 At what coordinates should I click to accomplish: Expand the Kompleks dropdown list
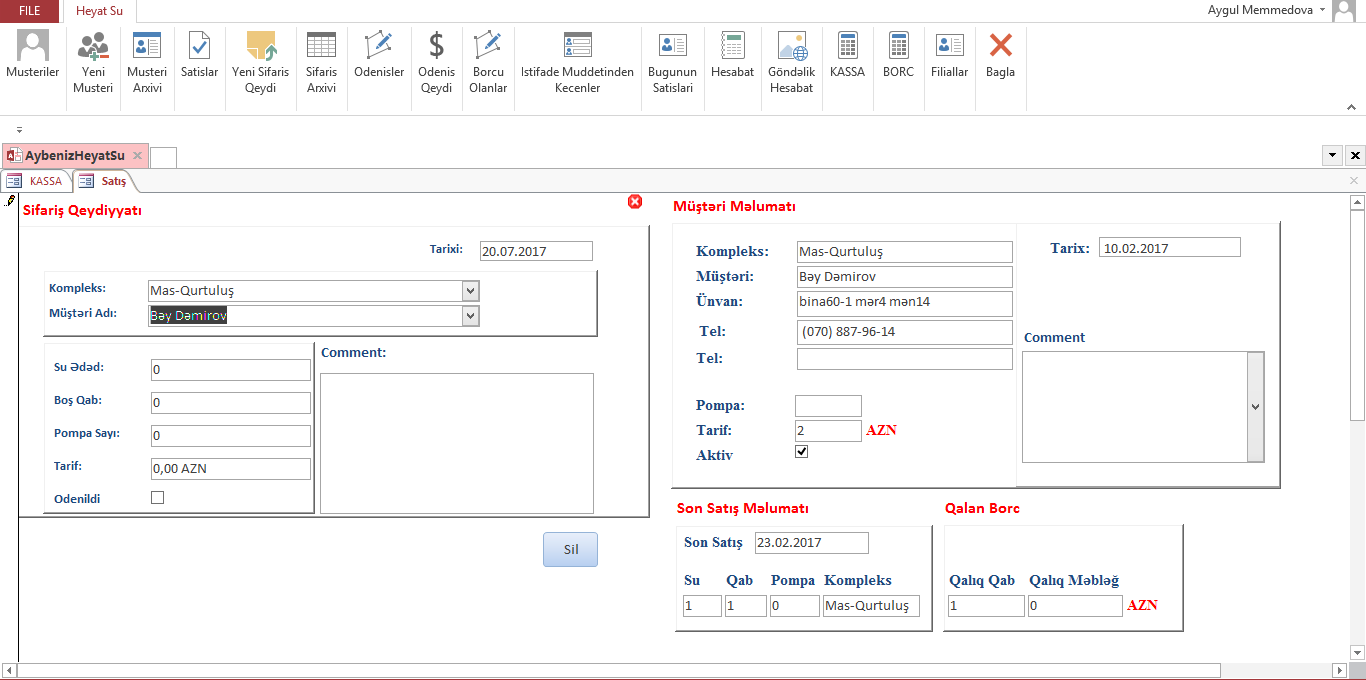[x=471, y=290]
